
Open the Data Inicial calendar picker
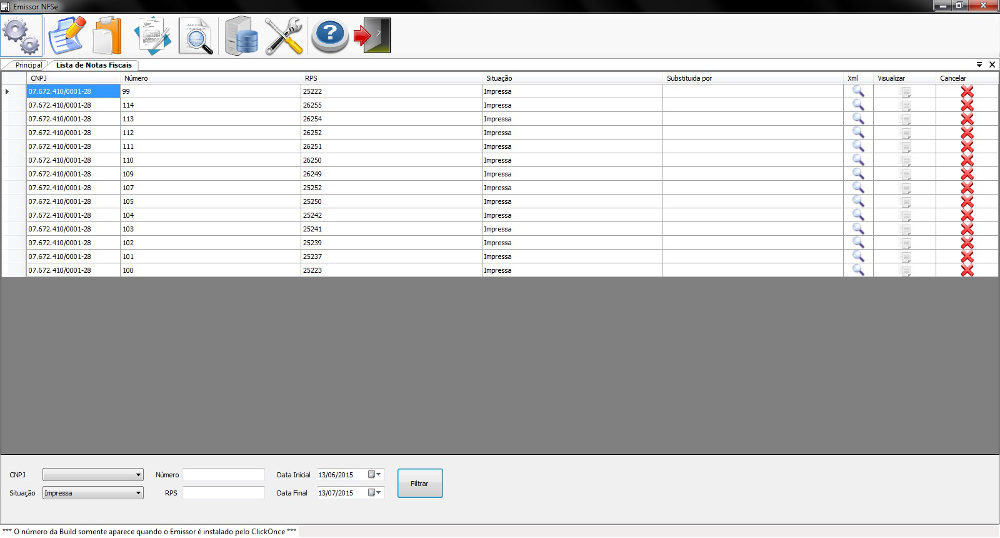pyautogui.click(x=376, y=474)
